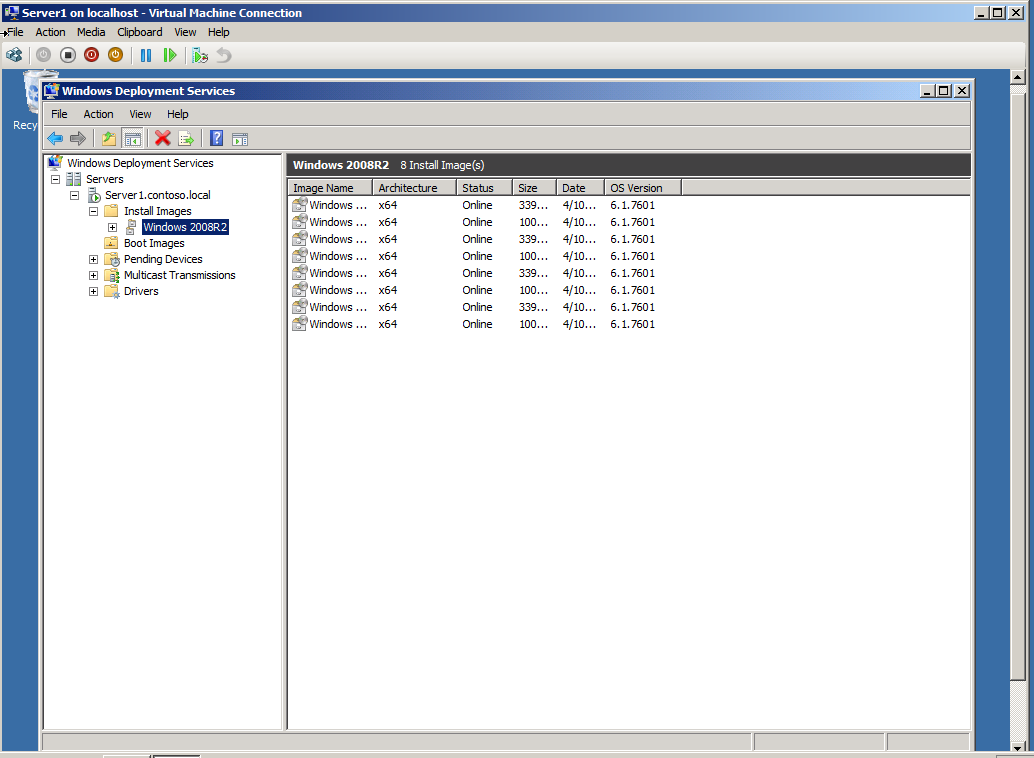Click the red Shut Down VM icon
Viewport: 1034px width, 758px height.
click(x=92, y=55)
